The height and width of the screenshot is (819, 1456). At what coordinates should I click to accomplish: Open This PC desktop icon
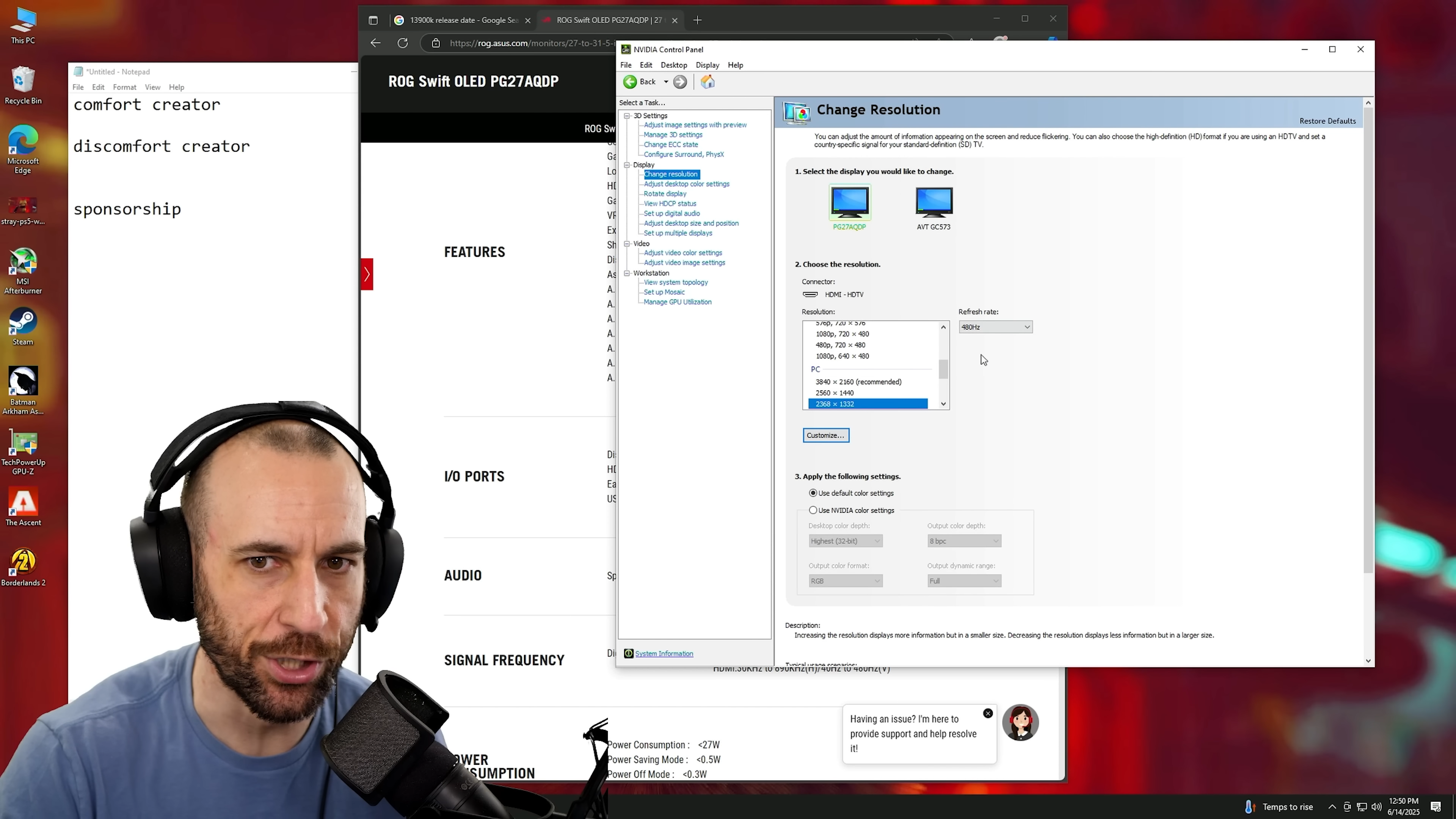pos(23,25)
